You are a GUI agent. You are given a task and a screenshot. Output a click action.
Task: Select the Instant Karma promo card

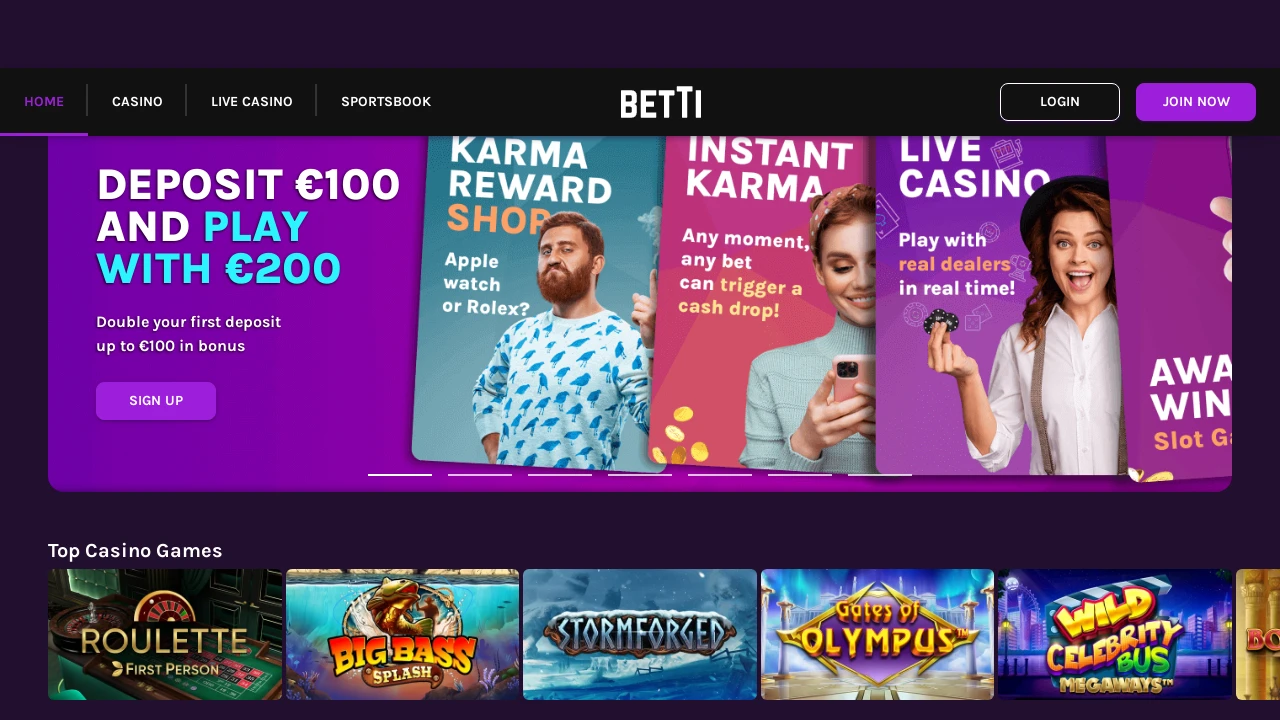point(765,300)
